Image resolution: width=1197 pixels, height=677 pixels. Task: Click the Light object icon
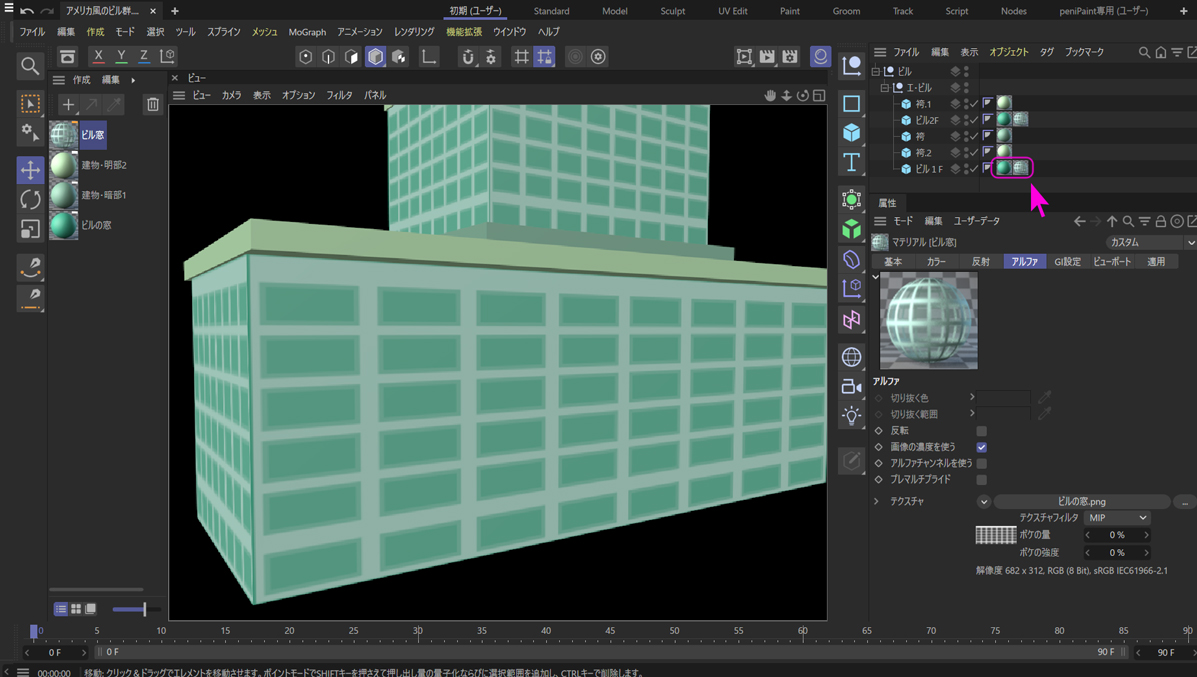[x=851, y=415]
